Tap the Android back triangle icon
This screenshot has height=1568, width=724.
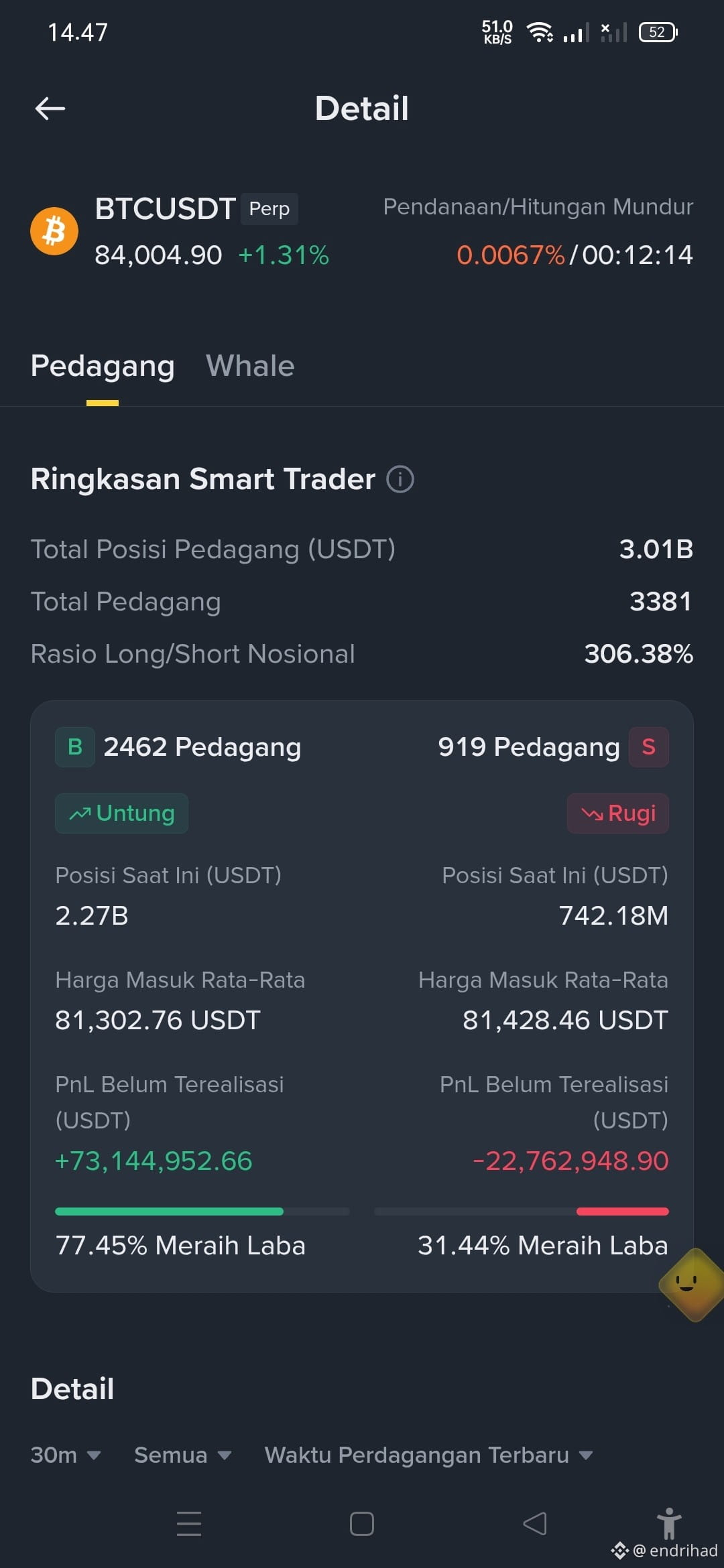[534, 1523]
